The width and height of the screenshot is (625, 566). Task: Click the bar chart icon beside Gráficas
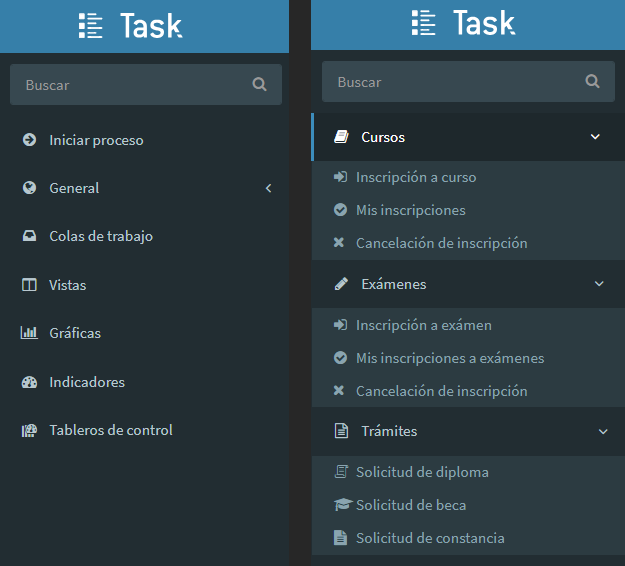pos(29,333)
